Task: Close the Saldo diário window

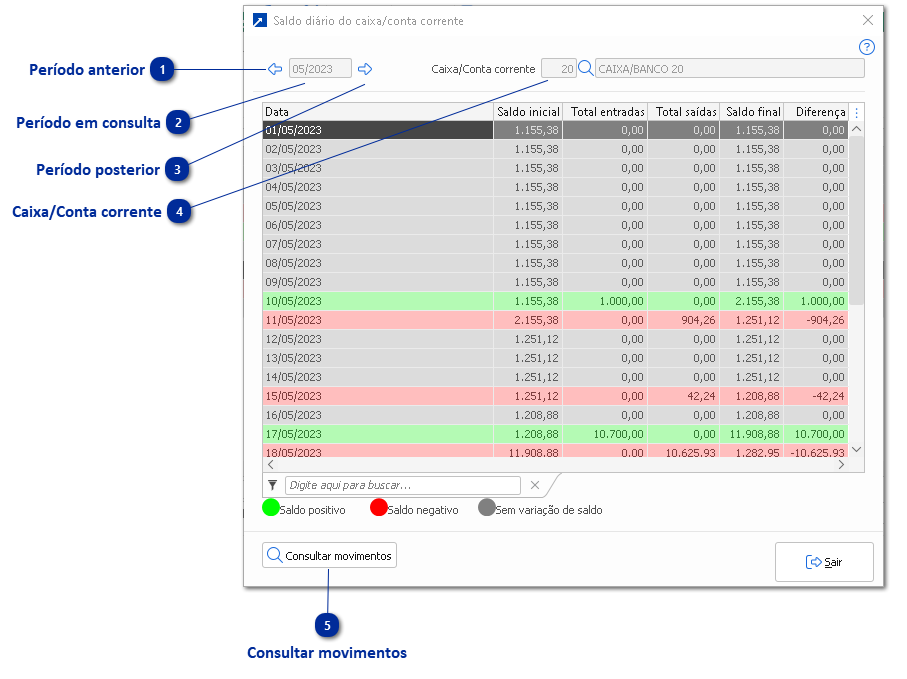Action: pos(868,20)
